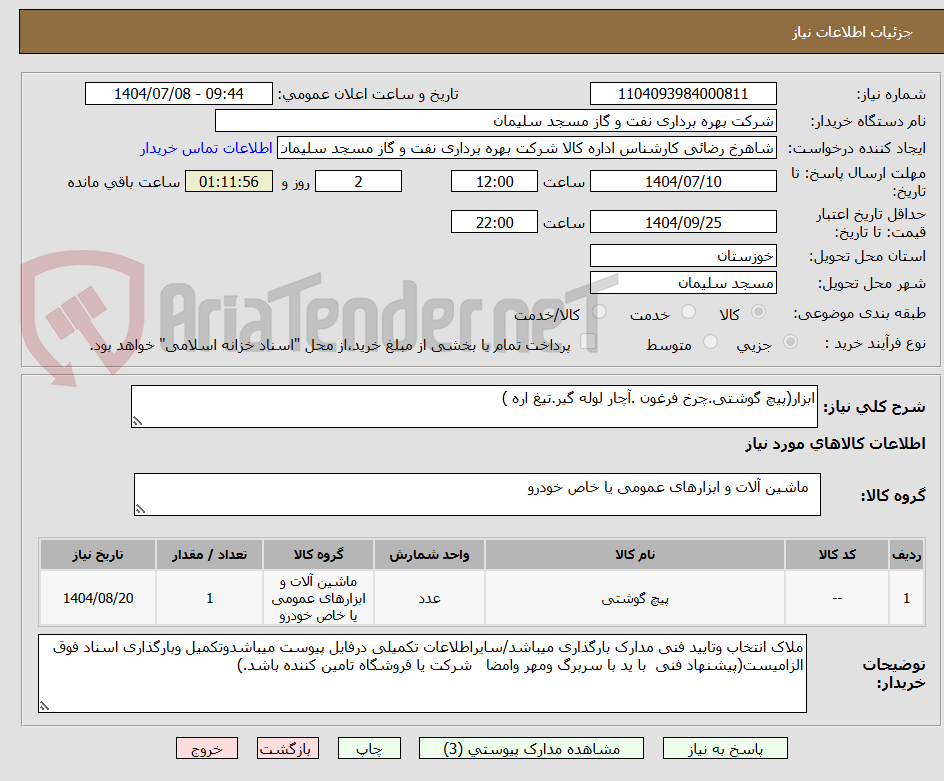Screen dimensions: 944x781
Task: Click the need number field 1104093984000811
Action: pyautogui.click(x=683, y=92)
